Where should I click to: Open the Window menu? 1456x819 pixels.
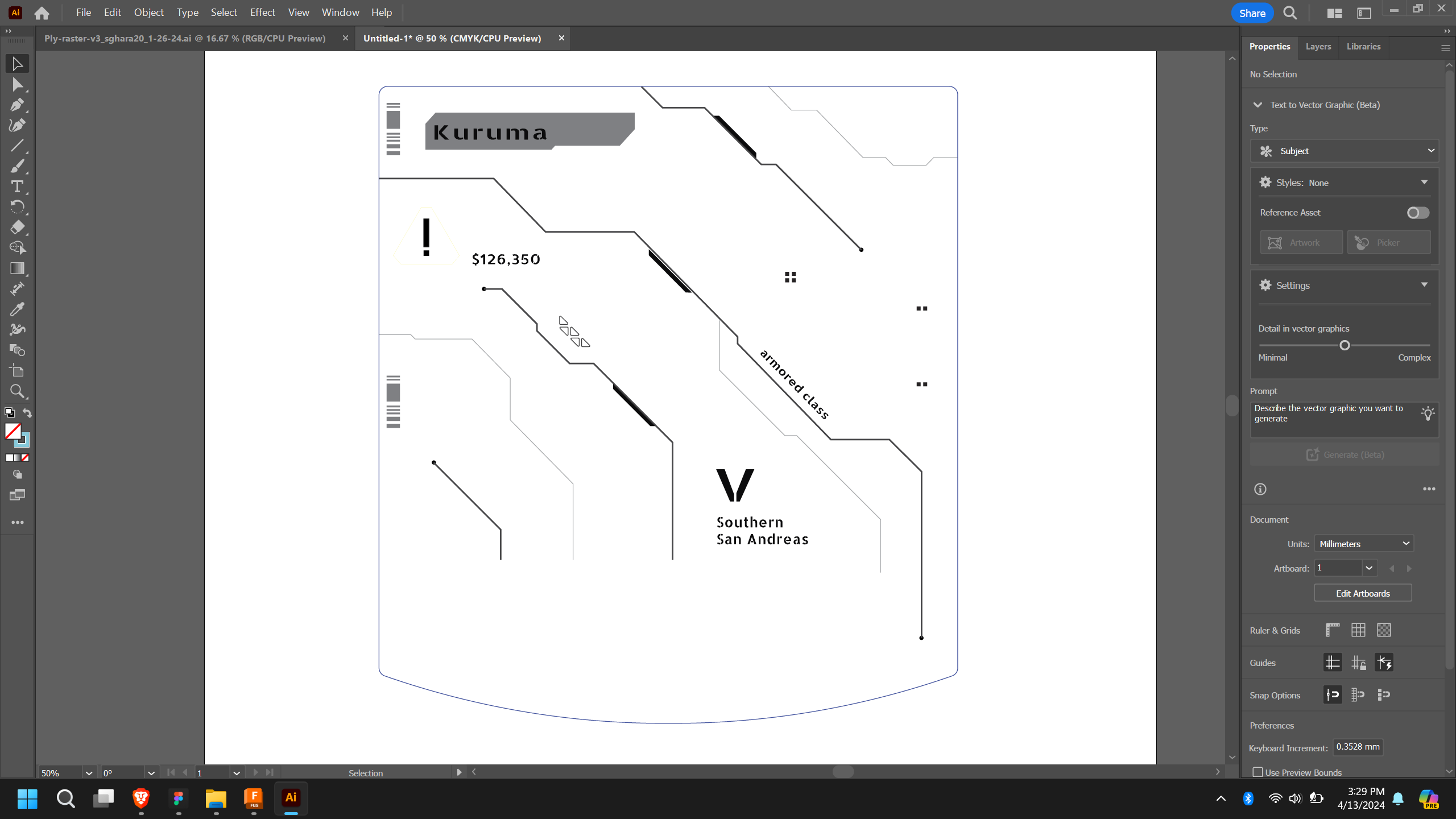340,13
